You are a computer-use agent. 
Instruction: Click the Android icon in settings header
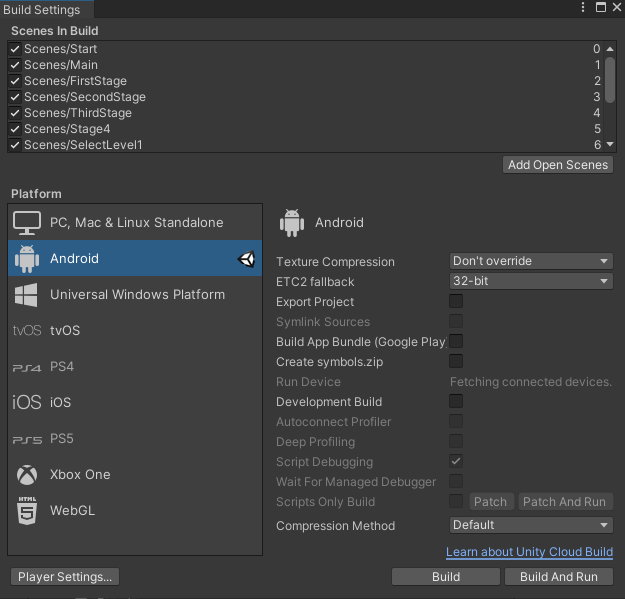click(x=292, y=223)
